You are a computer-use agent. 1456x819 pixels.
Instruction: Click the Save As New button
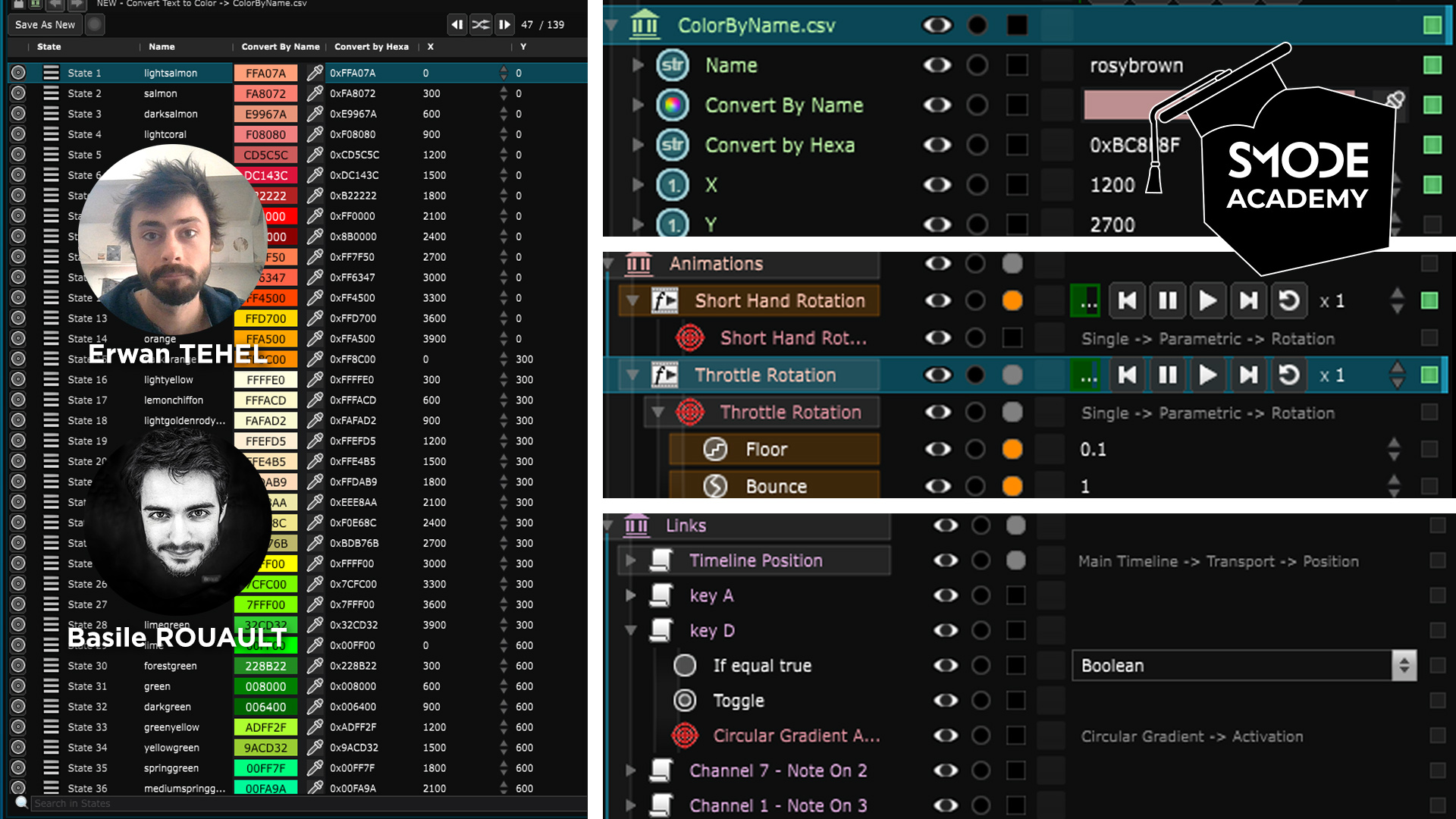click(45, 24)
